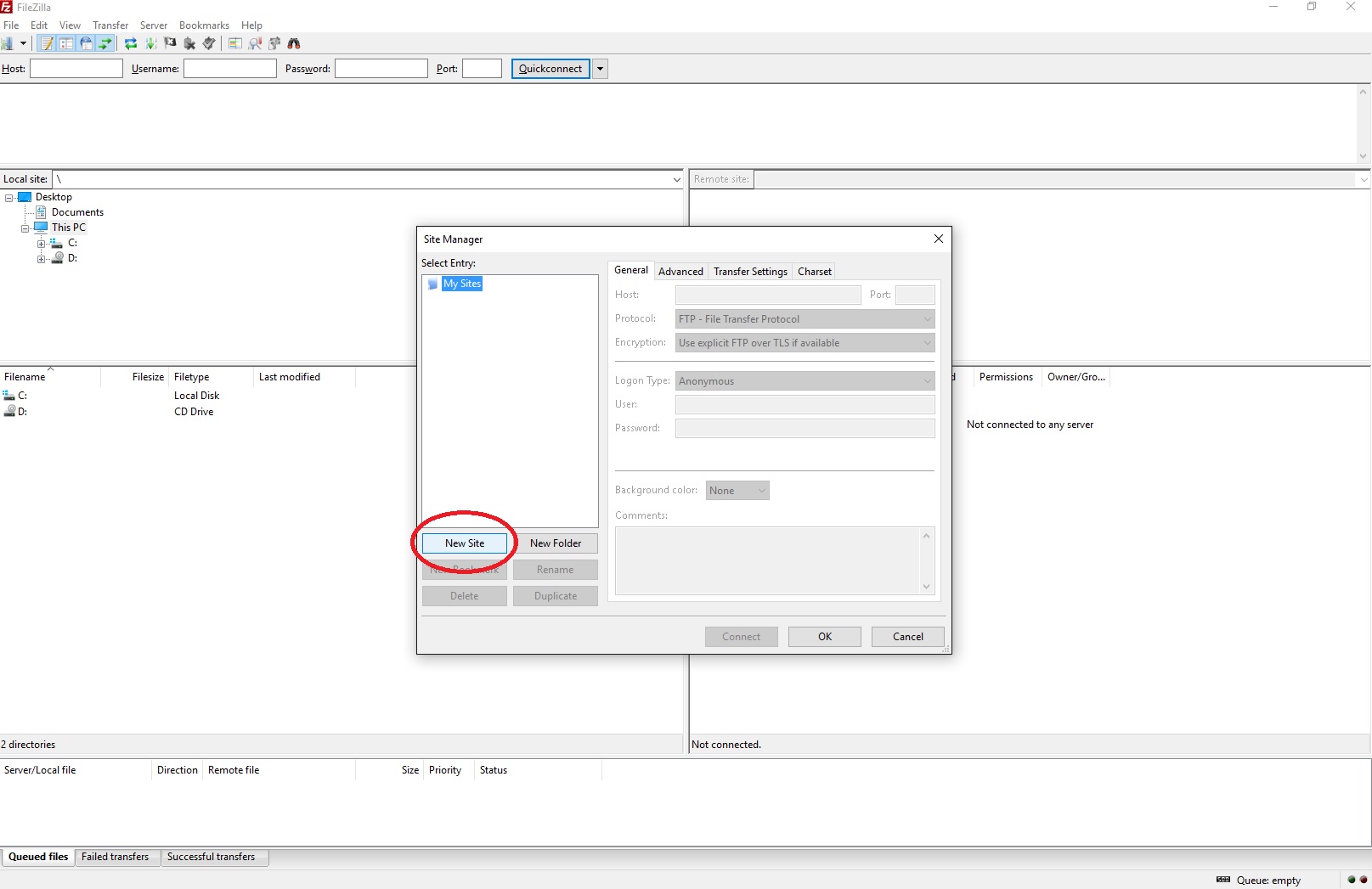Screen dimensions: 1372x889
Task: Click the FileZilla logo in title bar
Action: tap(7, 7)
